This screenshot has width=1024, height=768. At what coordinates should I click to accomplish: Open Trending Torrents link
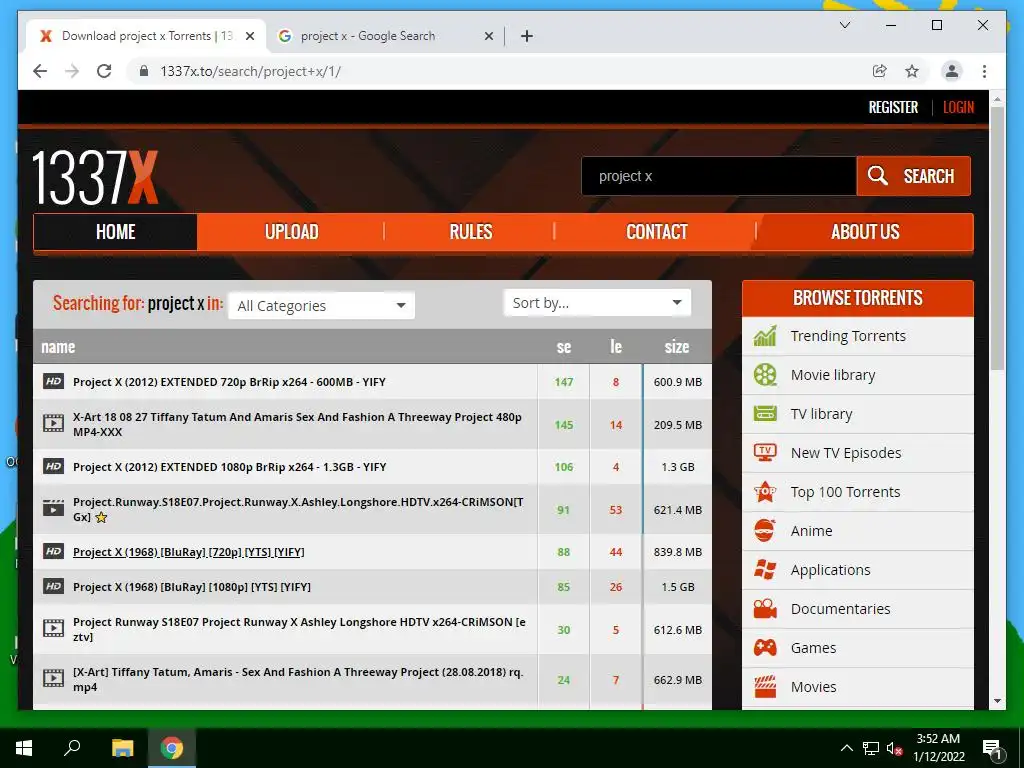pyautogui.click(x=848, y=336)
